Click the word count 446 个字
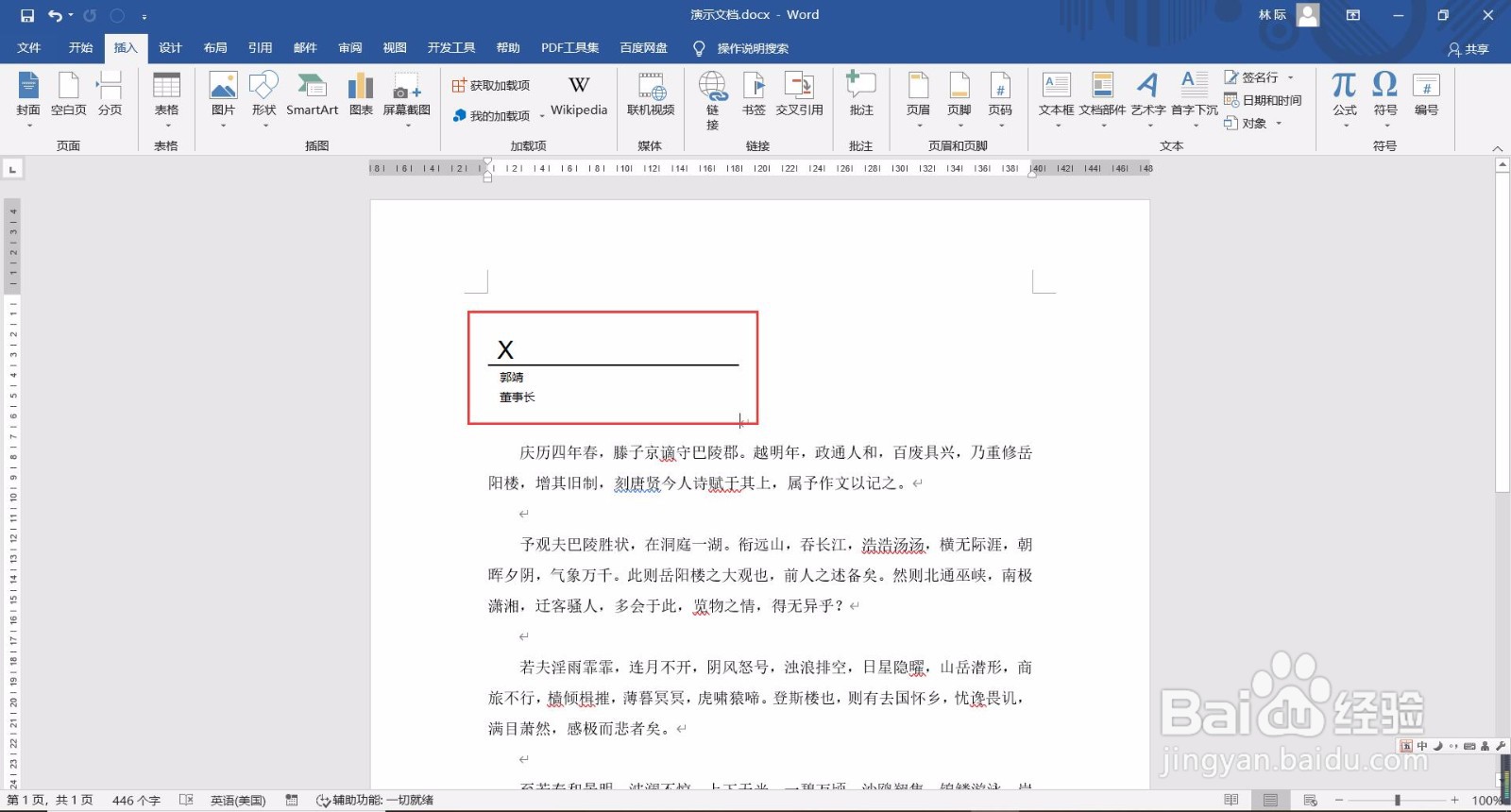 point(136,801)
